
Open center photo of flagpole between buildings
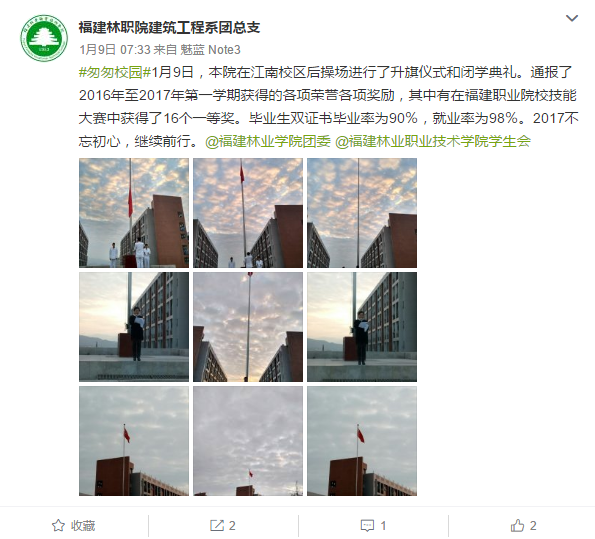(x=248, y=327)
